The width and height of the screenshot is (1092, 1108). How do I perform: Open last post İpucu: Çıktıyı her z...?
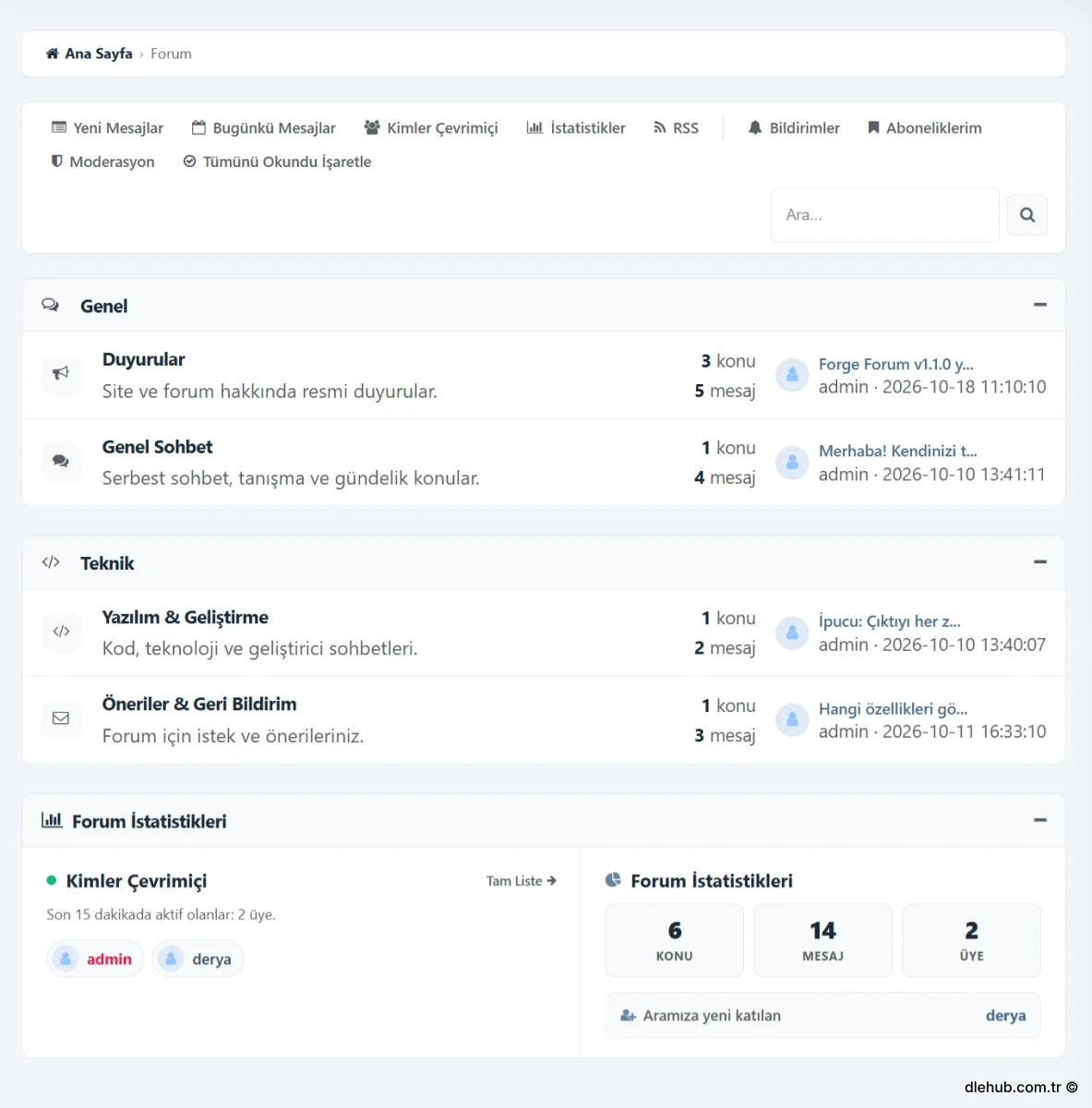point(890,621)
